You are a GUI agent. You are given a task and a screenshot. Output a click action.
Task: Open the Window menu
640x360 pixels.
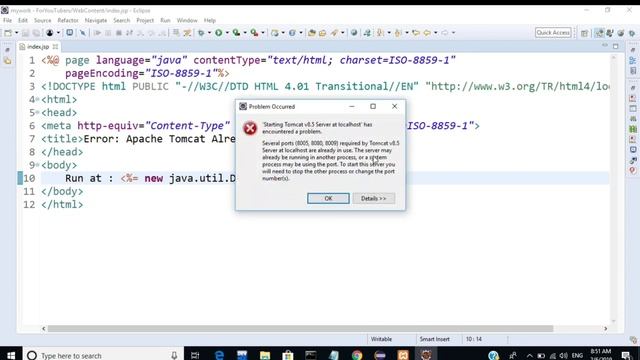187,20
